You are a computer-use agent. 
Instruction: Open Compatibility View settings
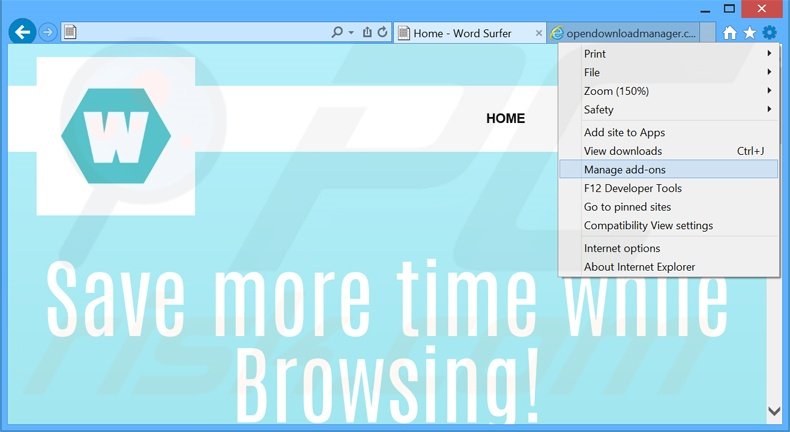(x=669, y=225)
